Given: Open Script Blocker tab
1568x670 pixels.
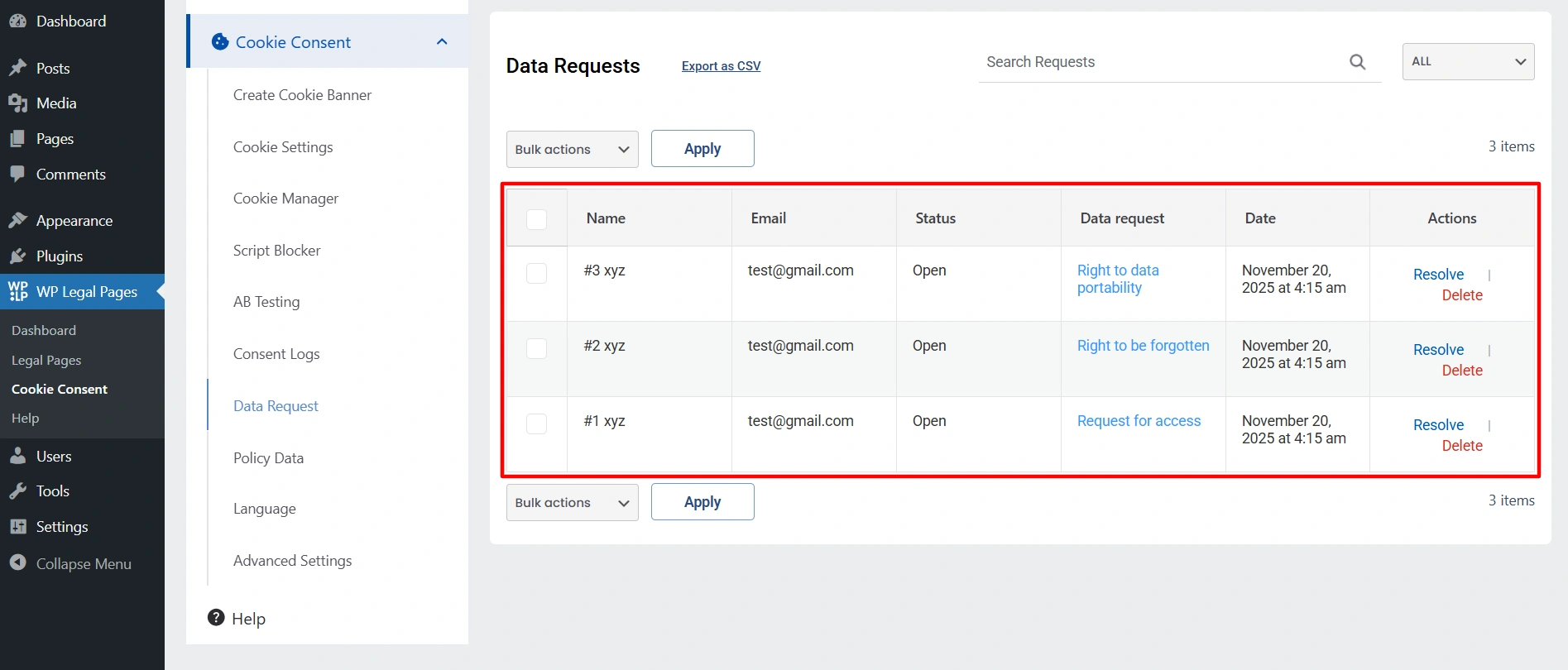Looking at the screenshot, I should pyautogui.click(x=276, y=251).
